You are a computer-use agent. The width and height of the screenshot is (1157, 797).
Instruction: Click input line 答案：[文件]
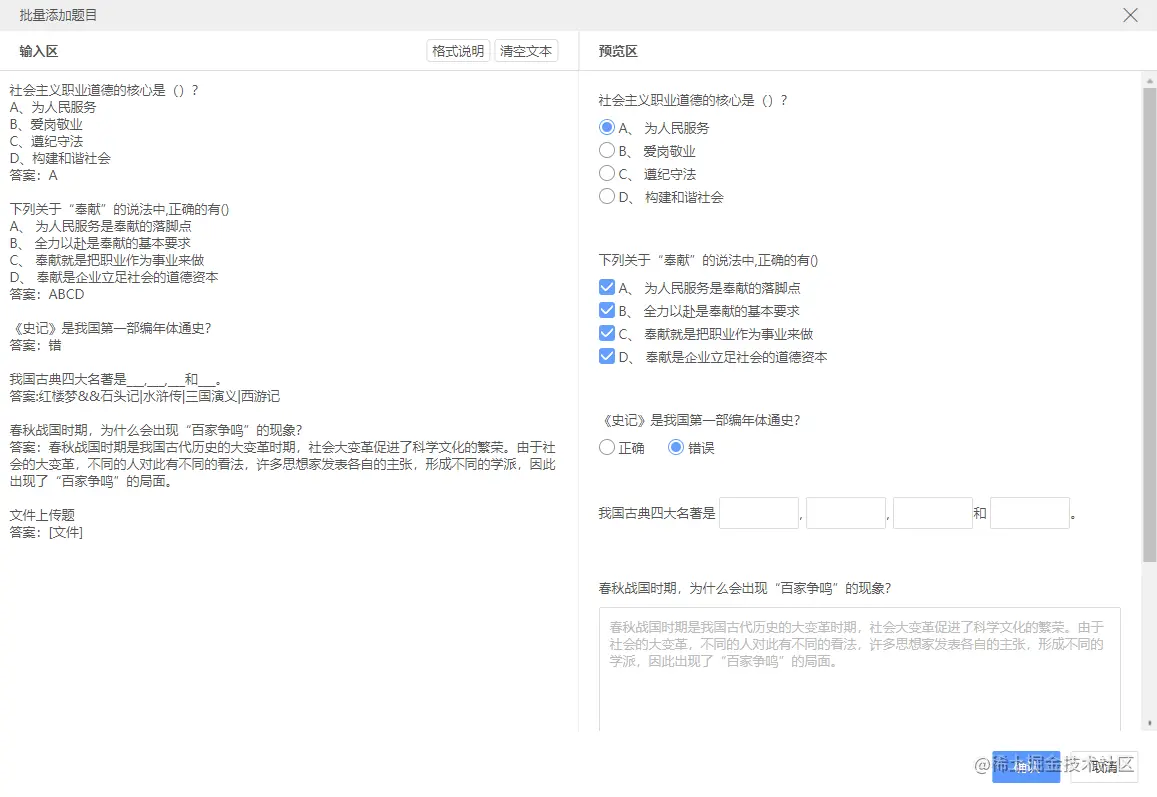click(46, 531)
